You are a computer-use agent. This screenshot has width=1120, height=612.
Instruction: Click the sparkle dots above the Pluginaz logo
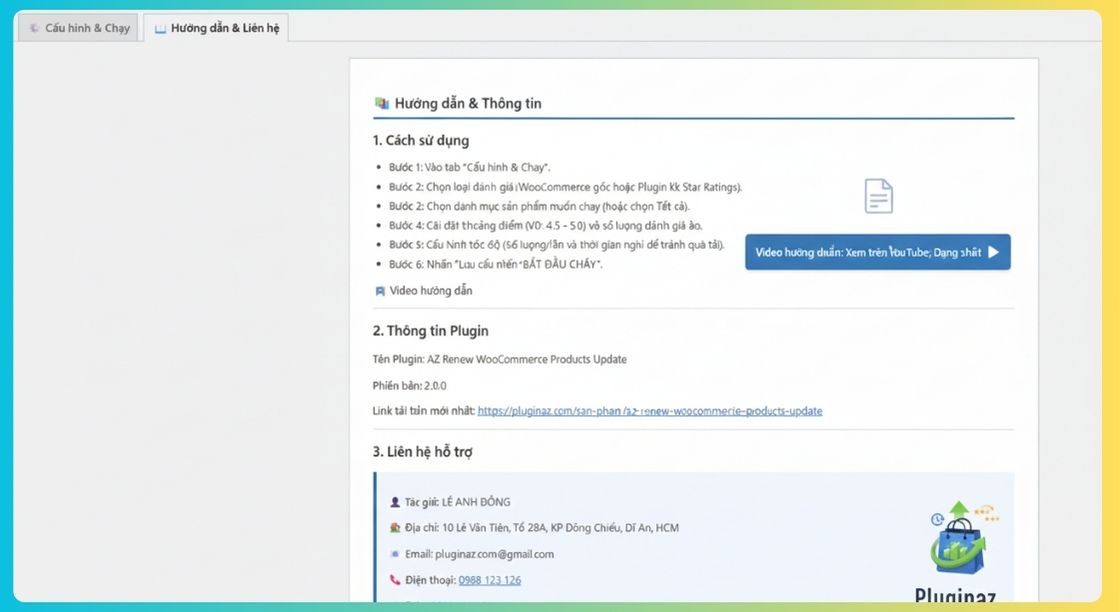(x=986, y=512)
